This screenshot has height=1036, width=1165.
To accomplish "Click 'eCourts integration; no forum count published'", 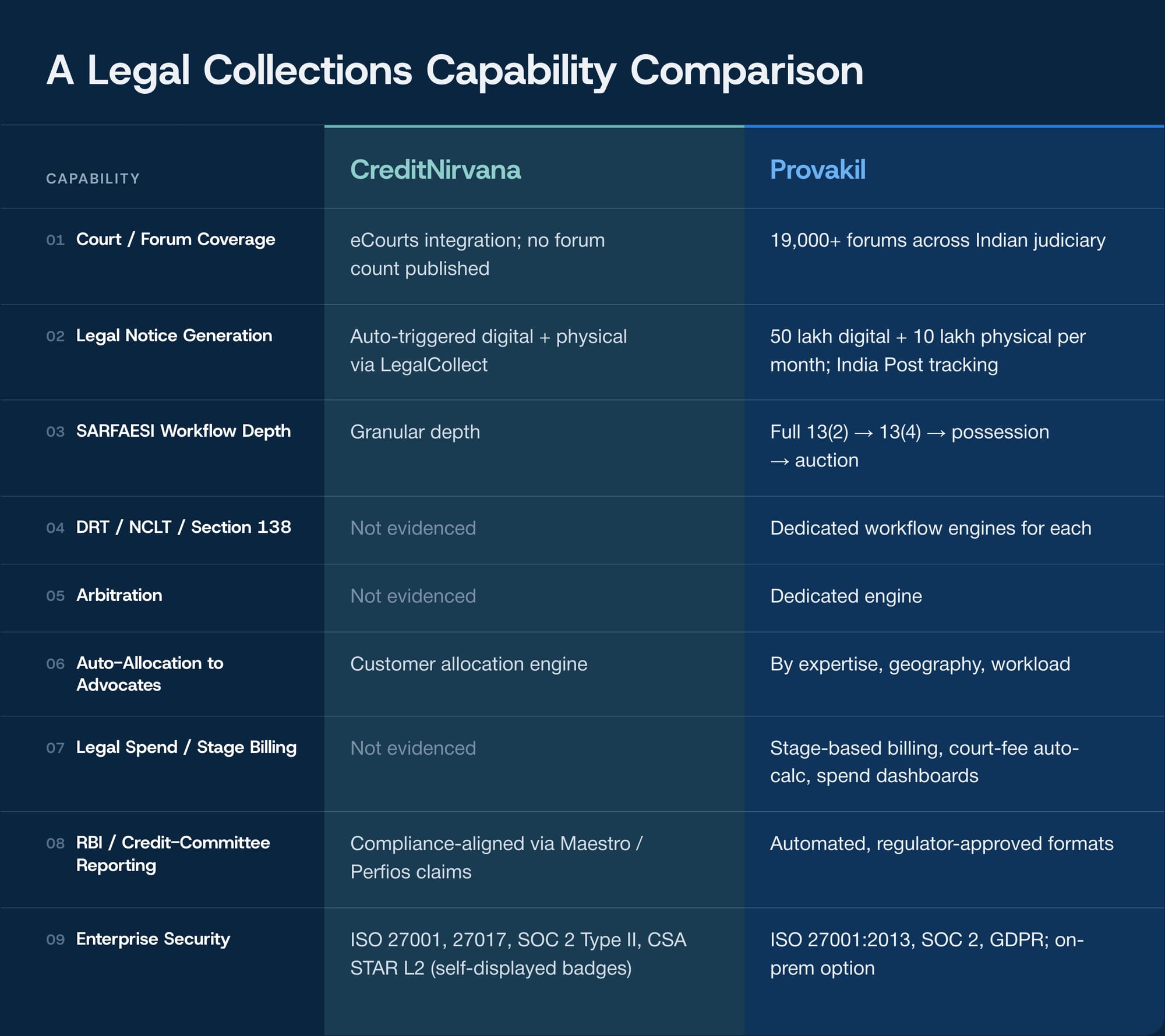I will 477,254.
